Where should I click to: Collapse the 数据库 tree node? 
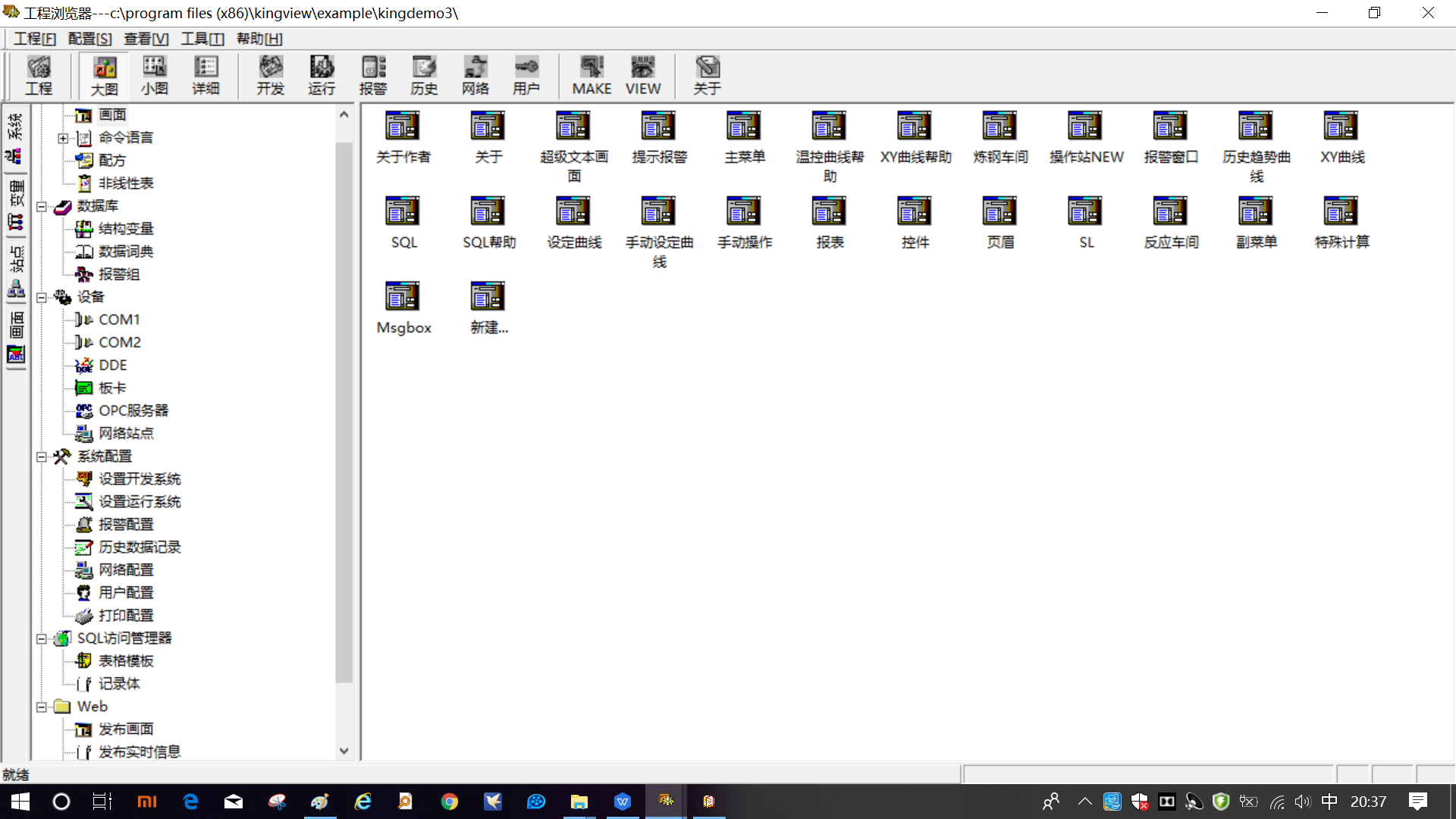click(42, 206)
